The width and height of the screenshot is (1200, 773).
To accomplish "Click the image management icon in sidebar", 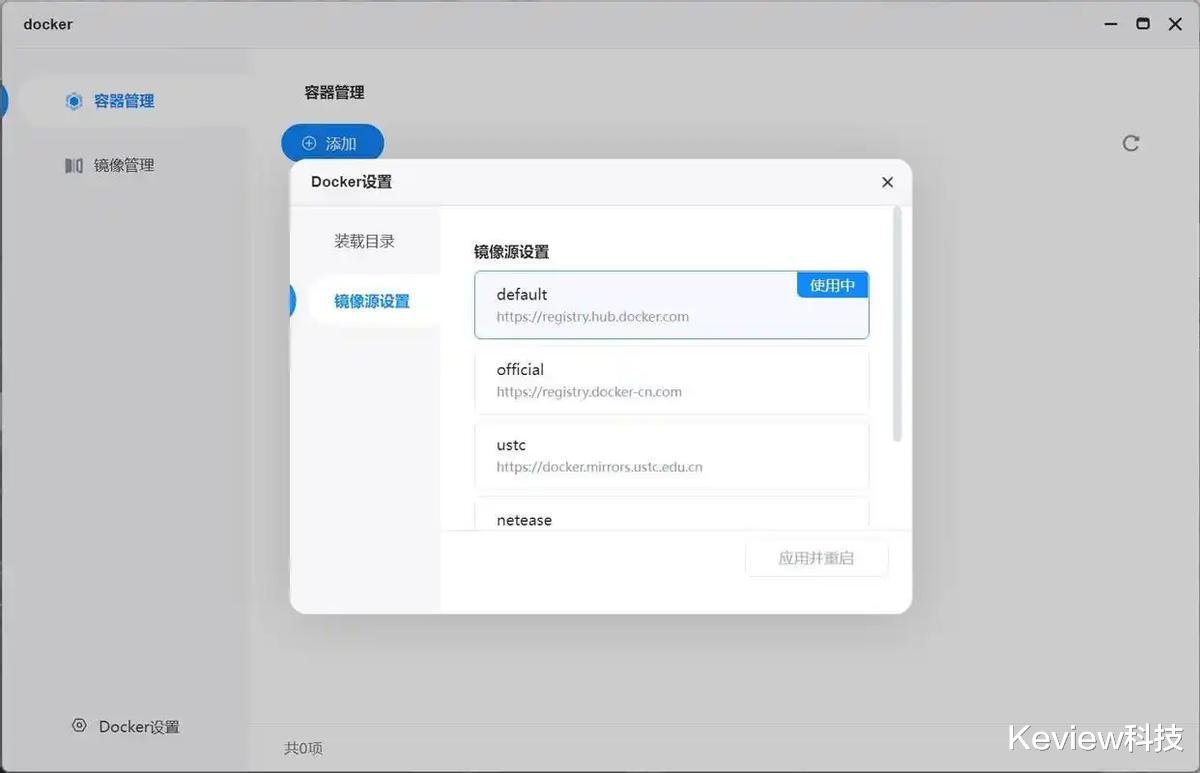I will pyautogui.click(x=73, y=166).
